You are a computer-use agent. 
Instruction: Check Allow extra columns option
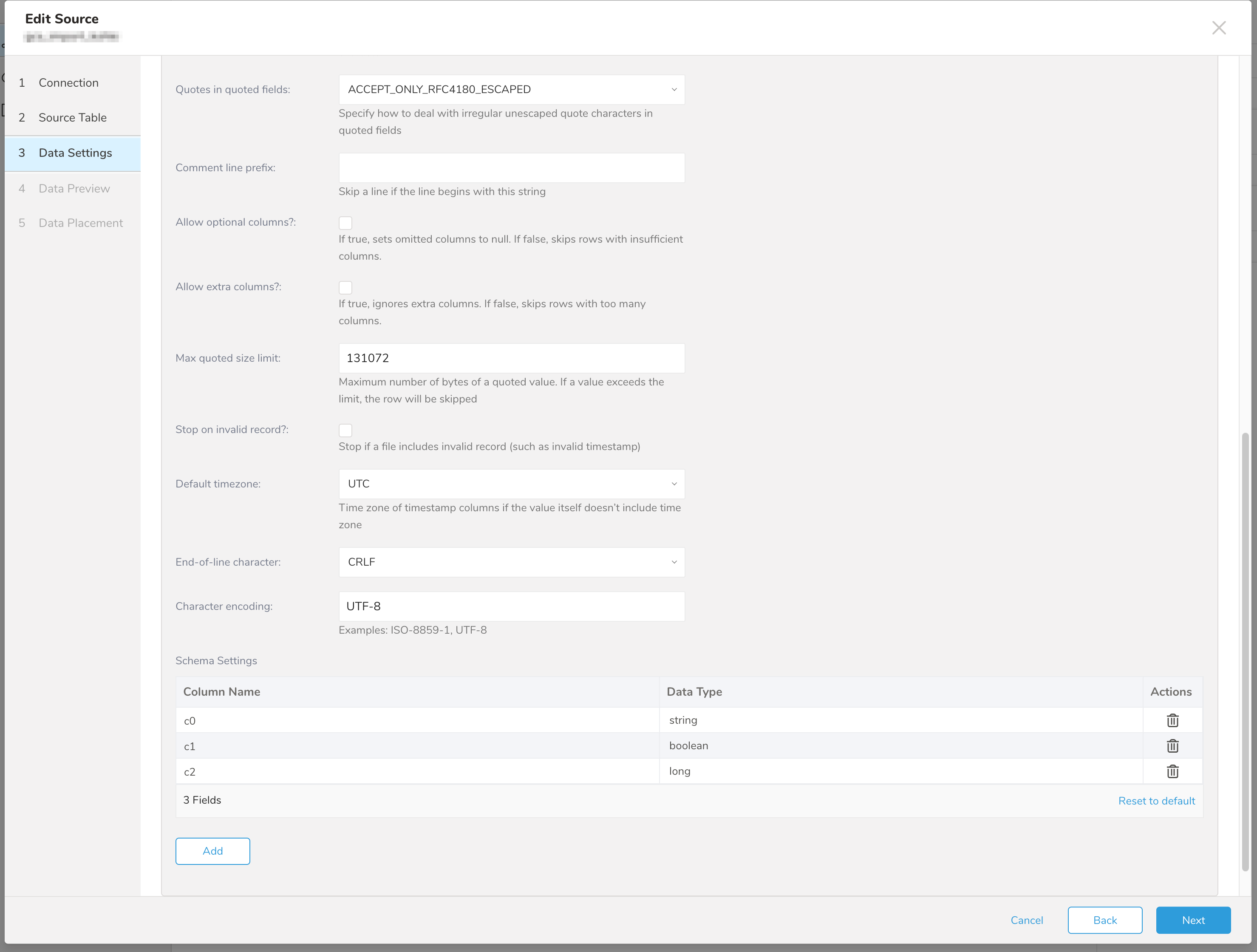pyautogui.click(x=345, y=288)
